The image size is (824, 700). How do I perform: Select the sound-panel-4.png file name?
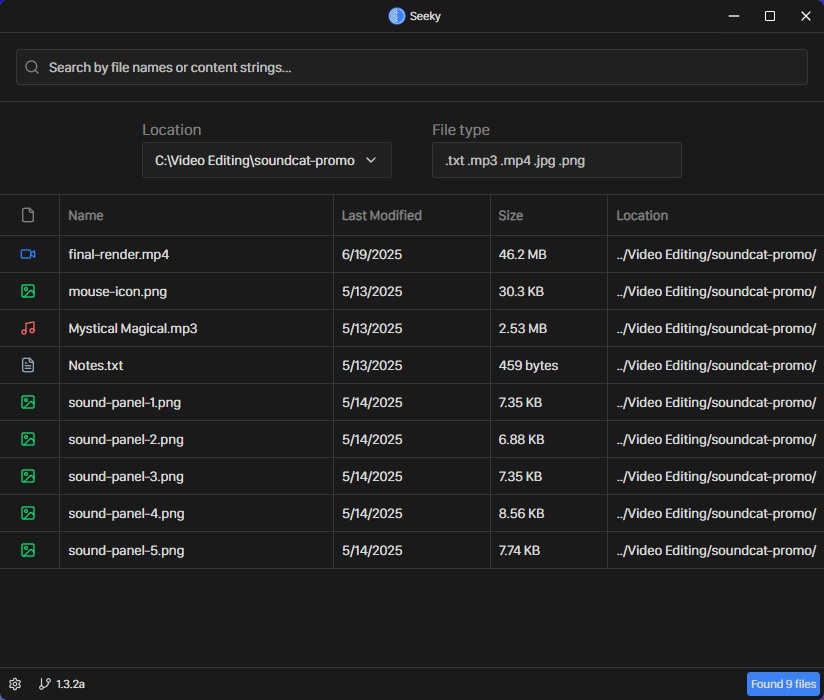point(126,513)
